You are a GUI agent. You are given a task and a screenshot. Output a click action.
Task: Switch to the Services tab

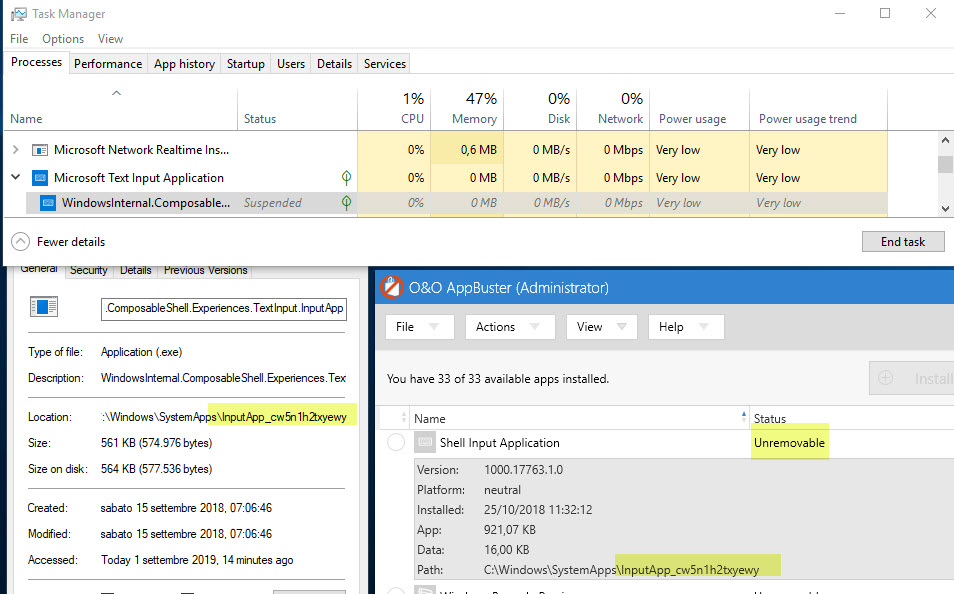(385, 64)
